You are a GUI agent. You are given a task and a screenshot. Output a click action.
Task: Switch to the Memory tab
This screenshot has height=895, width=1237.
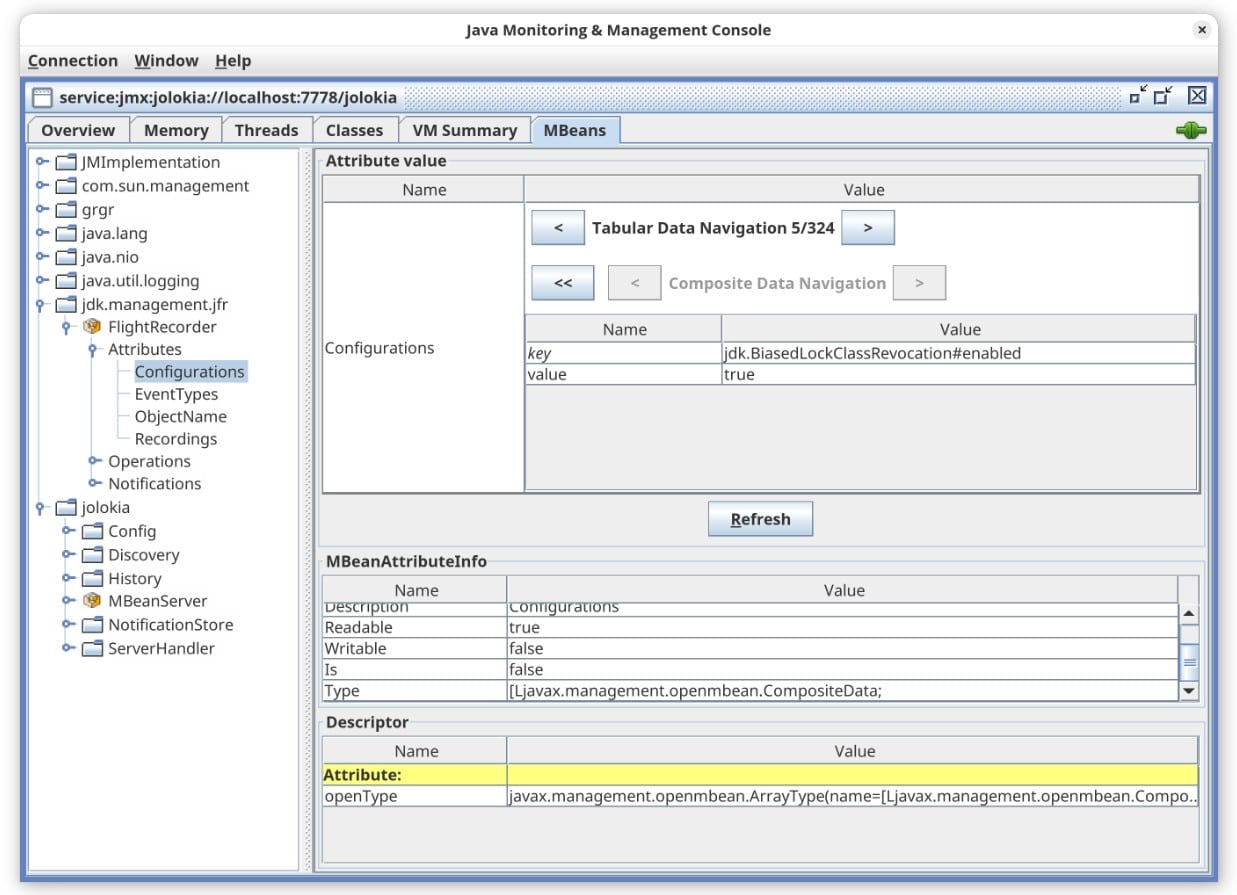pyautogui.click(x=176, y=130)
